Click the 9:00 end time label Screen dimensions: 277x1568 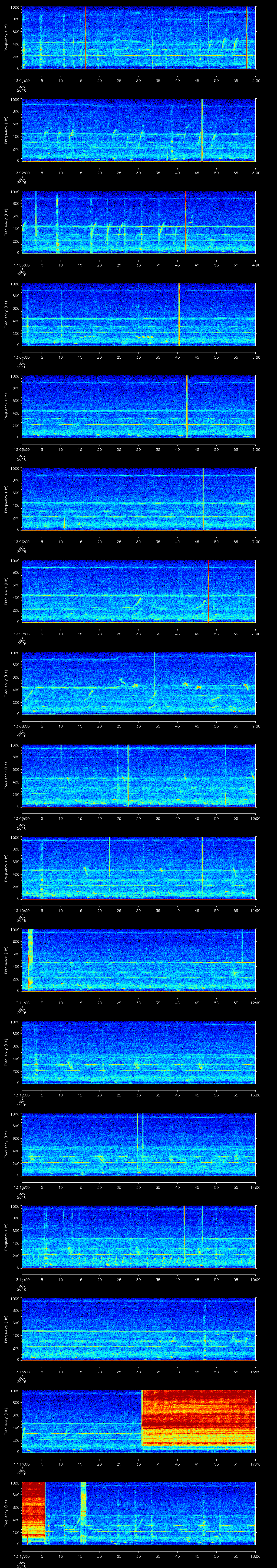pyautogui.click(x=256, y=726)
